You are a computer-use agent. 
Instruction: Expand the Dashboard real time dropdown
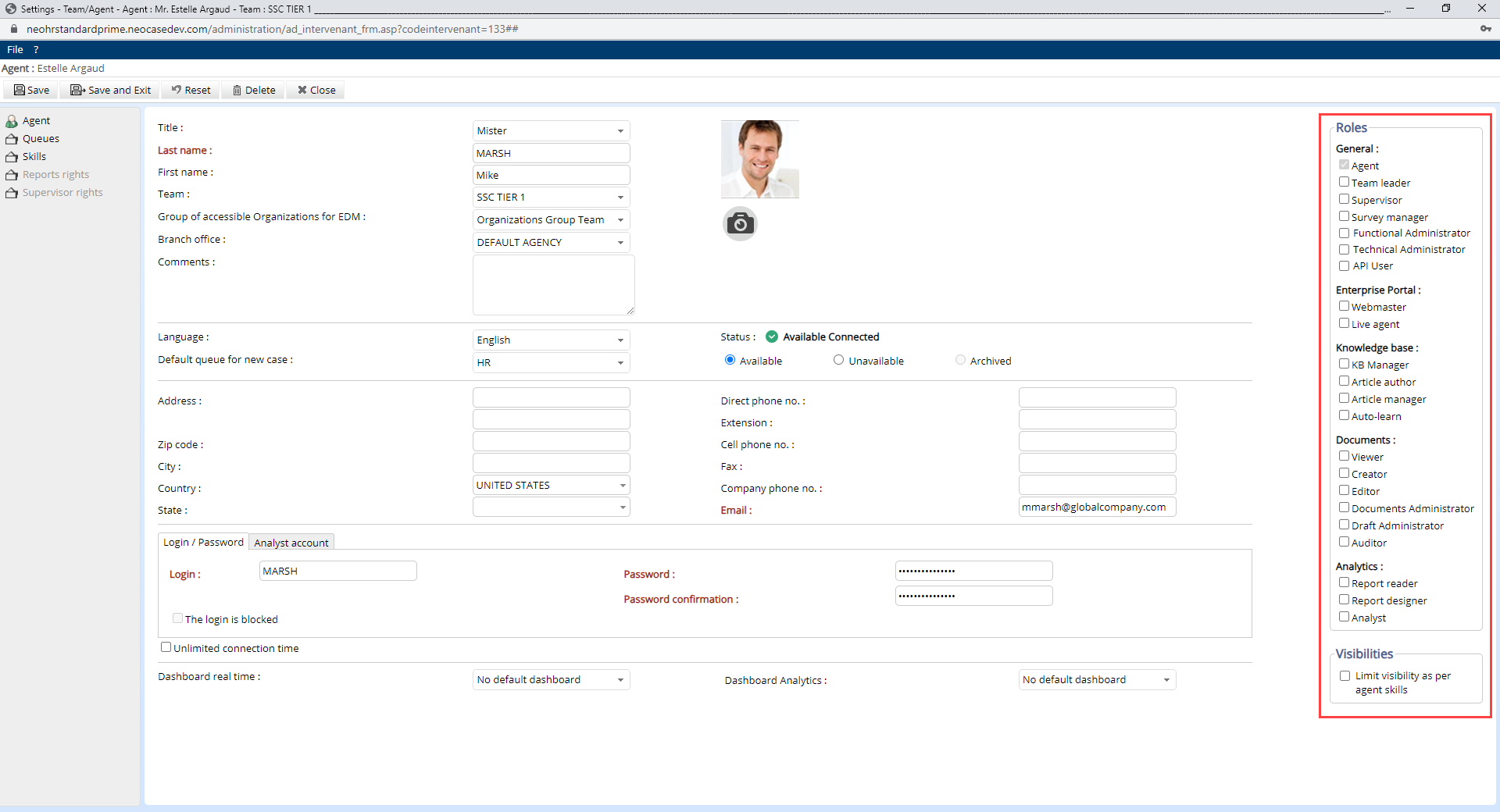pos(551,679)
